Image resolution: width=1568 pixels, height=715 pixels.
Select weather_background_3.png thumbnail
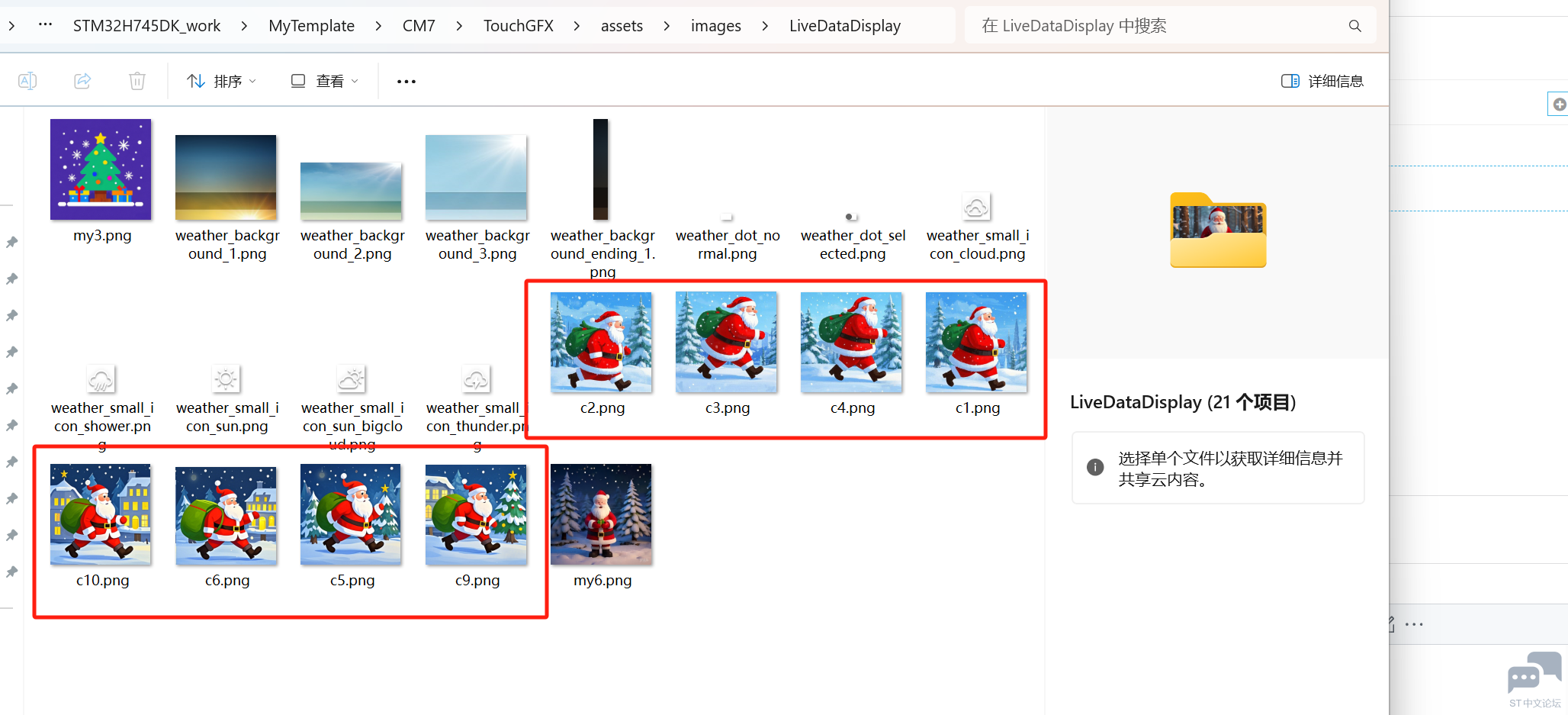476,177
